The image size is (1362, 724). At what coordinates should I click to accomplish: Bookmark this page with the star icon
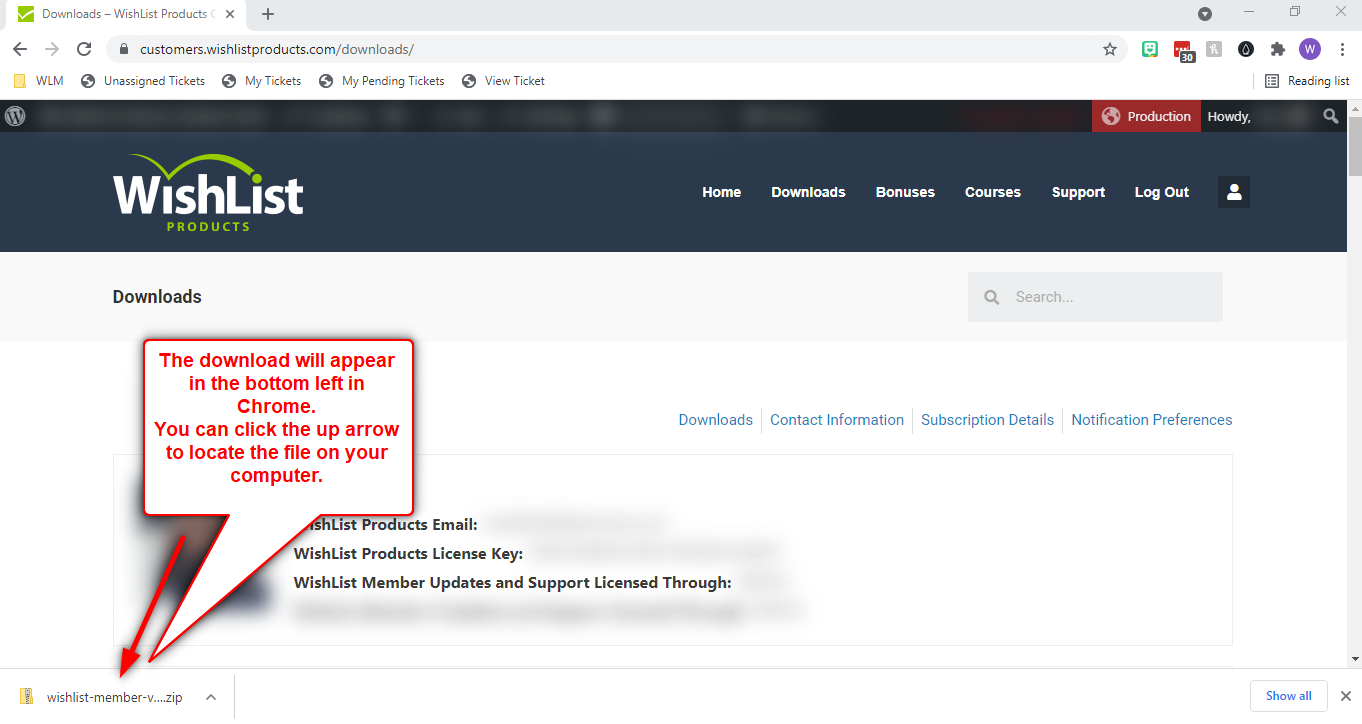pyautogui.click(x=1109, y=49)
